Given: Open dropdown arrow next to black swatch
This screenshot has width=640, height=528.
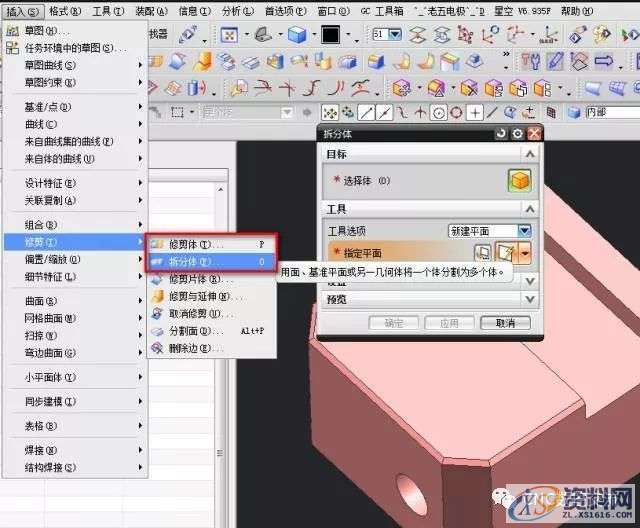Looking at the screenshot, I should click(x=348, y=35).
